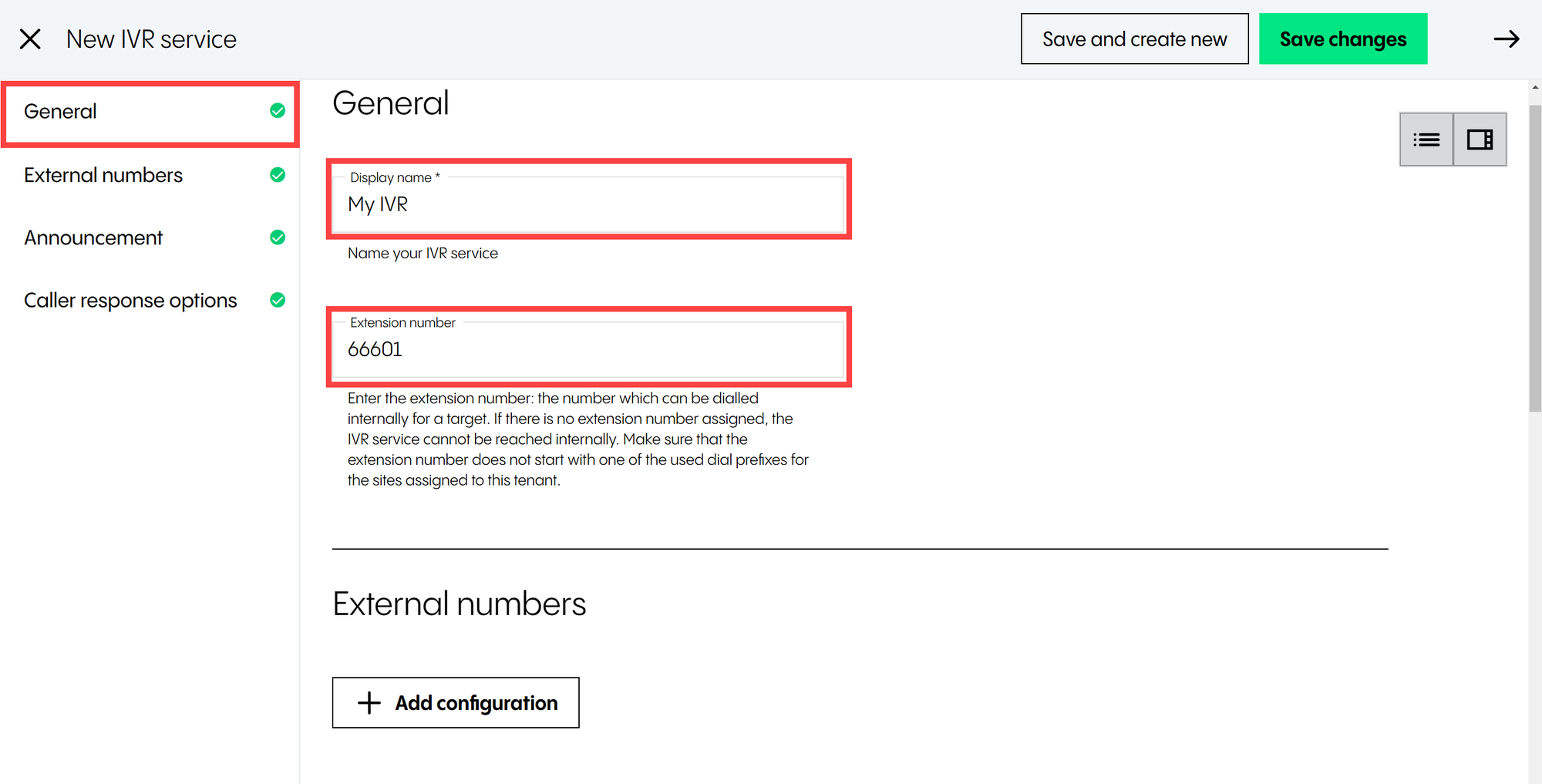Click the Announcement status checkmark icon
The image size is (1542, 784).
point(278,237)
